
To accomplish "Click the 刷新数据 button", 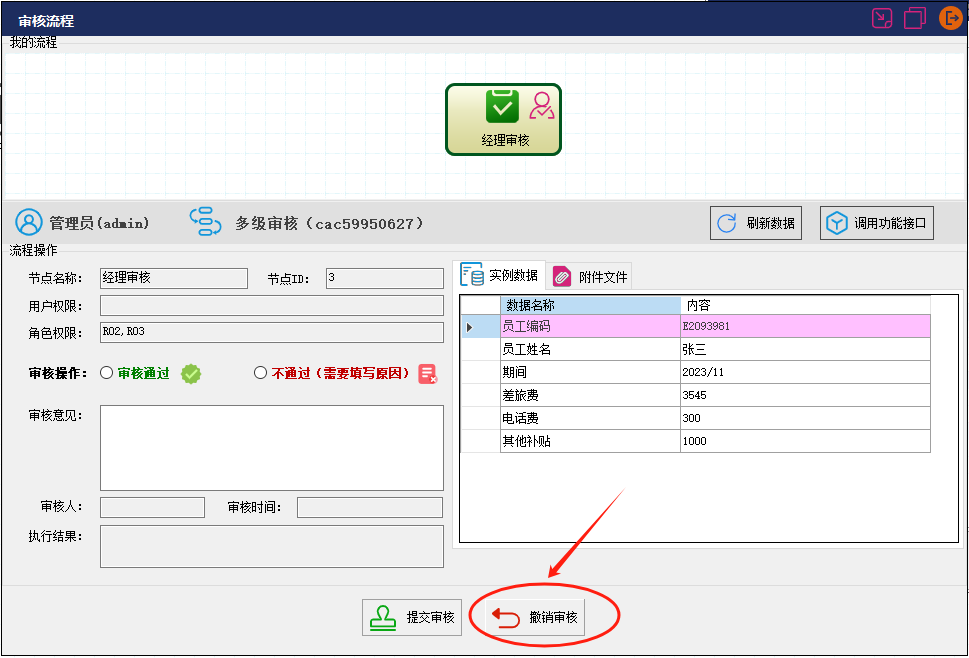I will pyautogui.click(x=756, y=223).
